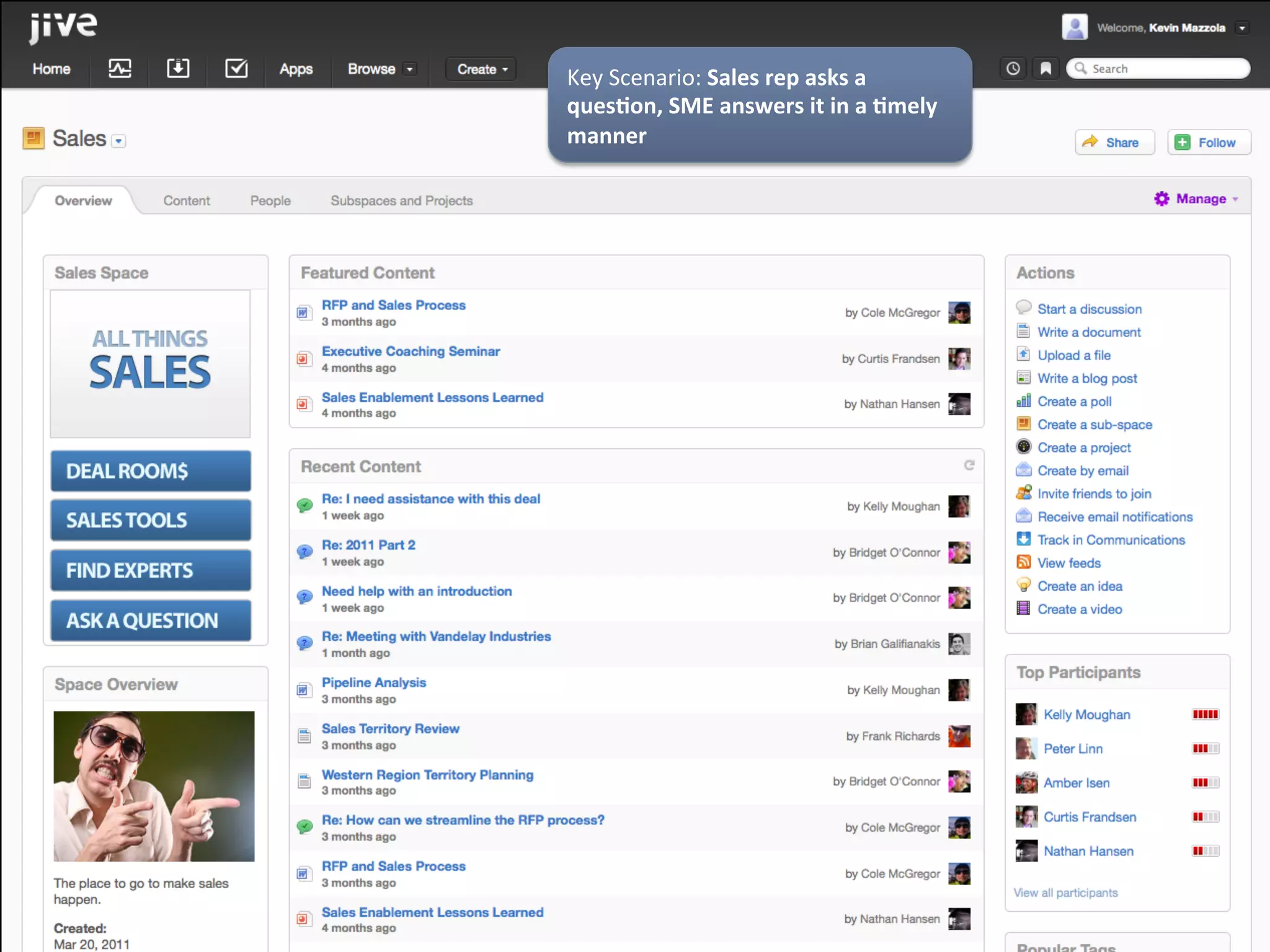Click Kelly Moughan's red participation level bar
The image size is (1270, 952).
point(1206,715)
